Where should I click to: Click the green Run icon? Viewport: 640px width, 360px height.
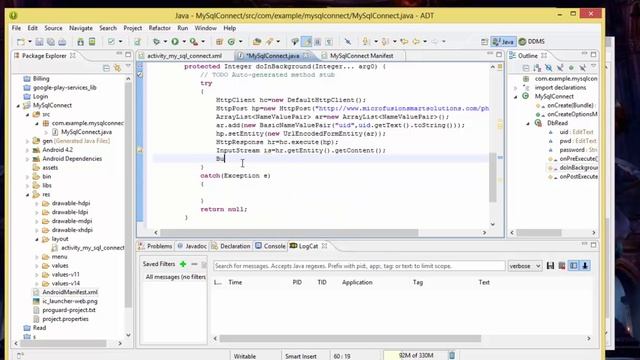(175, 42)
